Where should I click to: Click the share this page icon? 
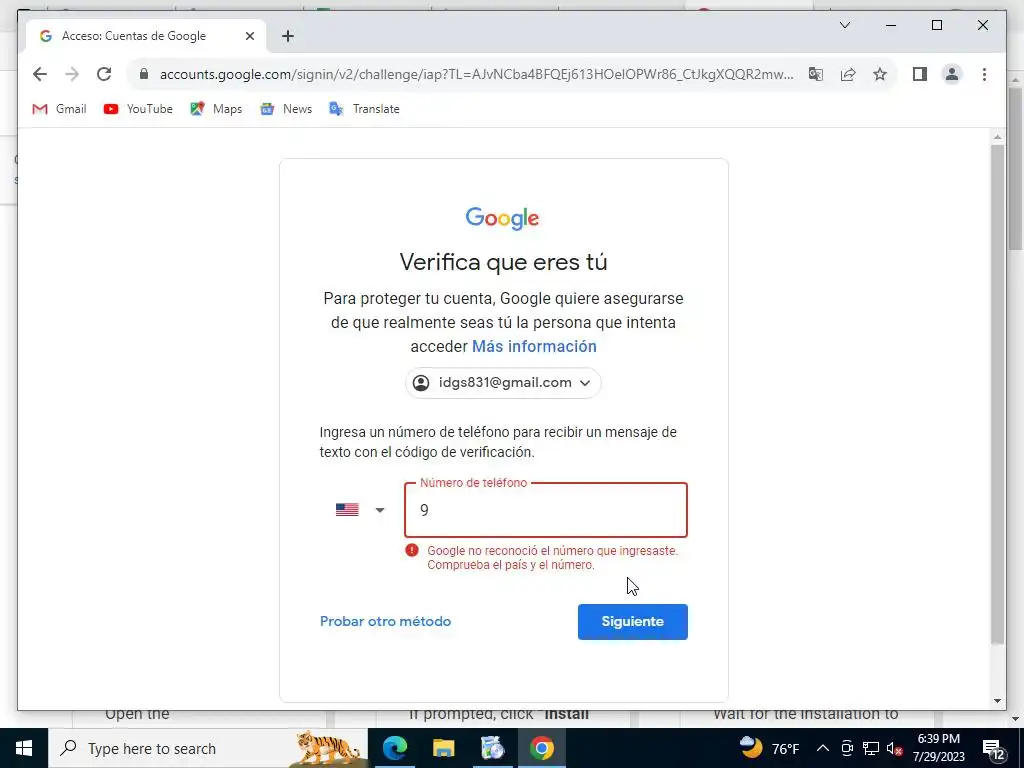tap(848, 74)
